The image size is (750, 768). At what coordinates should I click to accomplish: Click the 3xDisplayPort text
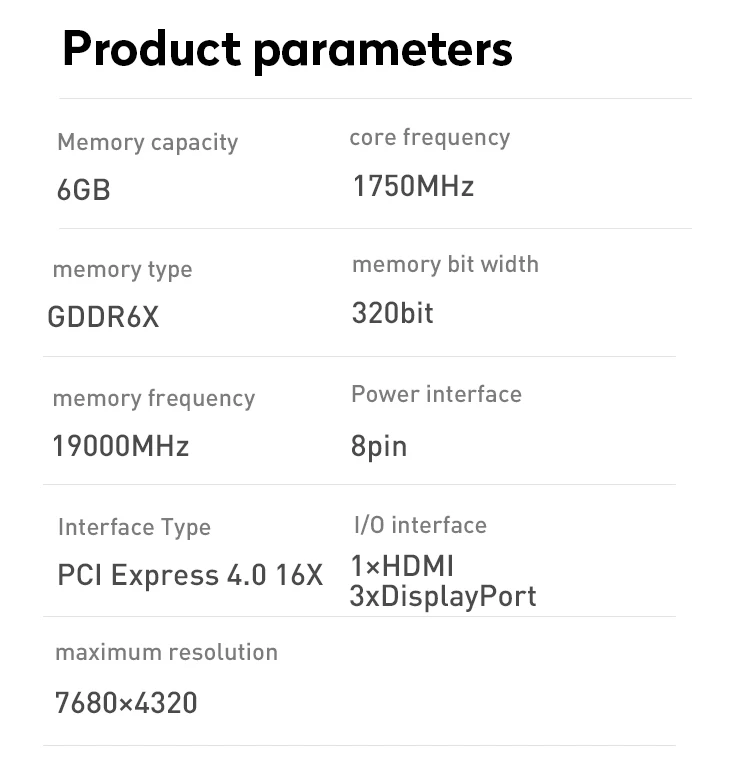[x=443, y=597]
